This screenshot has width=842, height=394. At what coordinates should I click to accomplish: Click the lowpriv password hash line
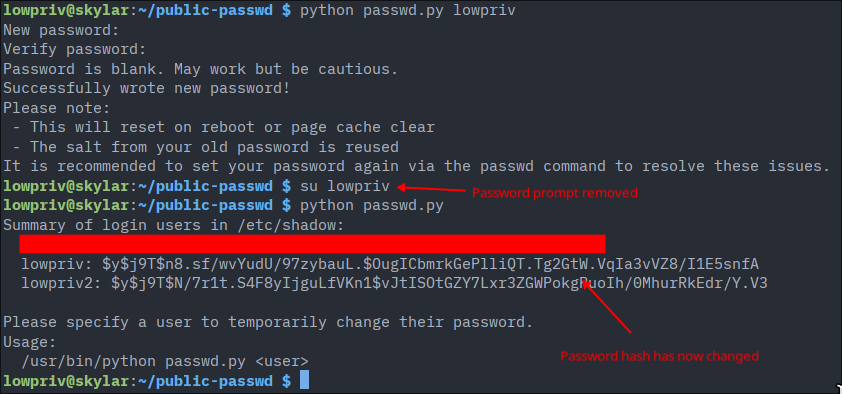[x=390, y=264]
